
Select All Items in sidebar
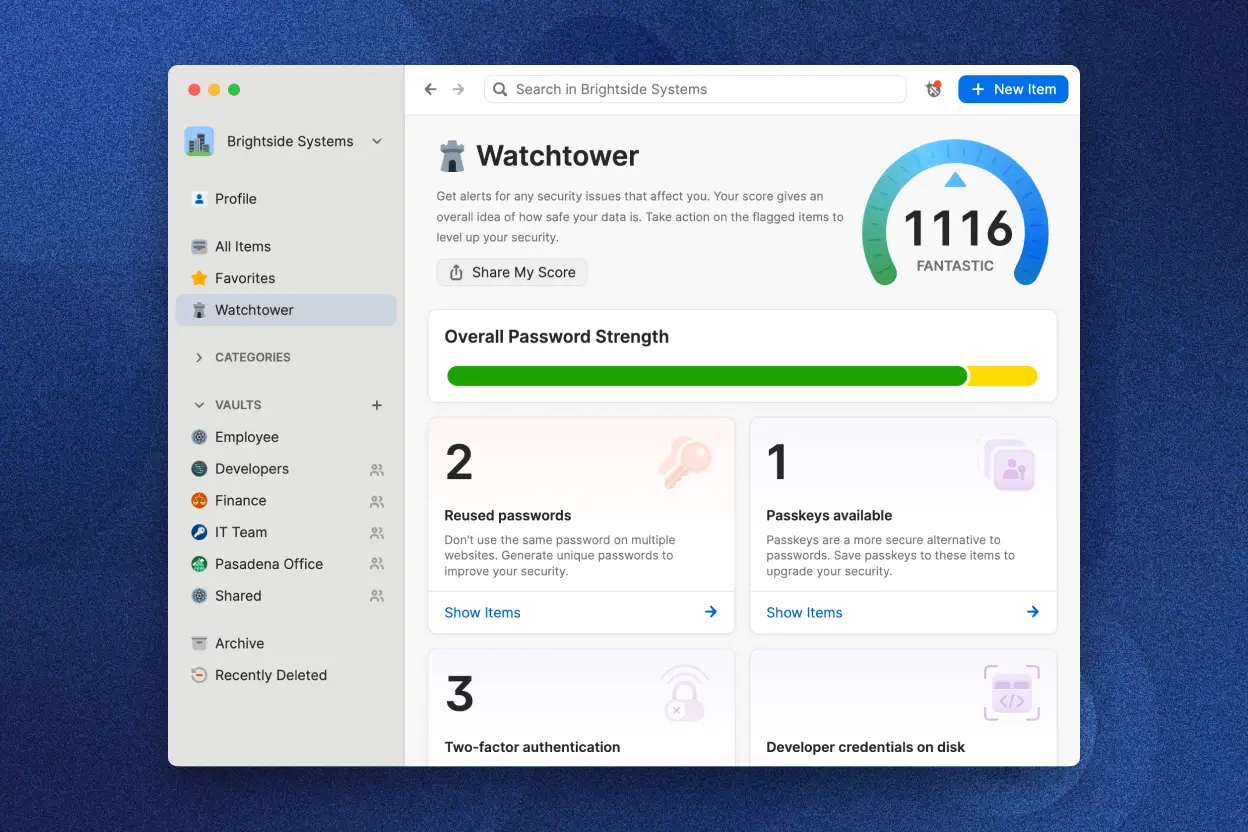click(x=286, y=246)
